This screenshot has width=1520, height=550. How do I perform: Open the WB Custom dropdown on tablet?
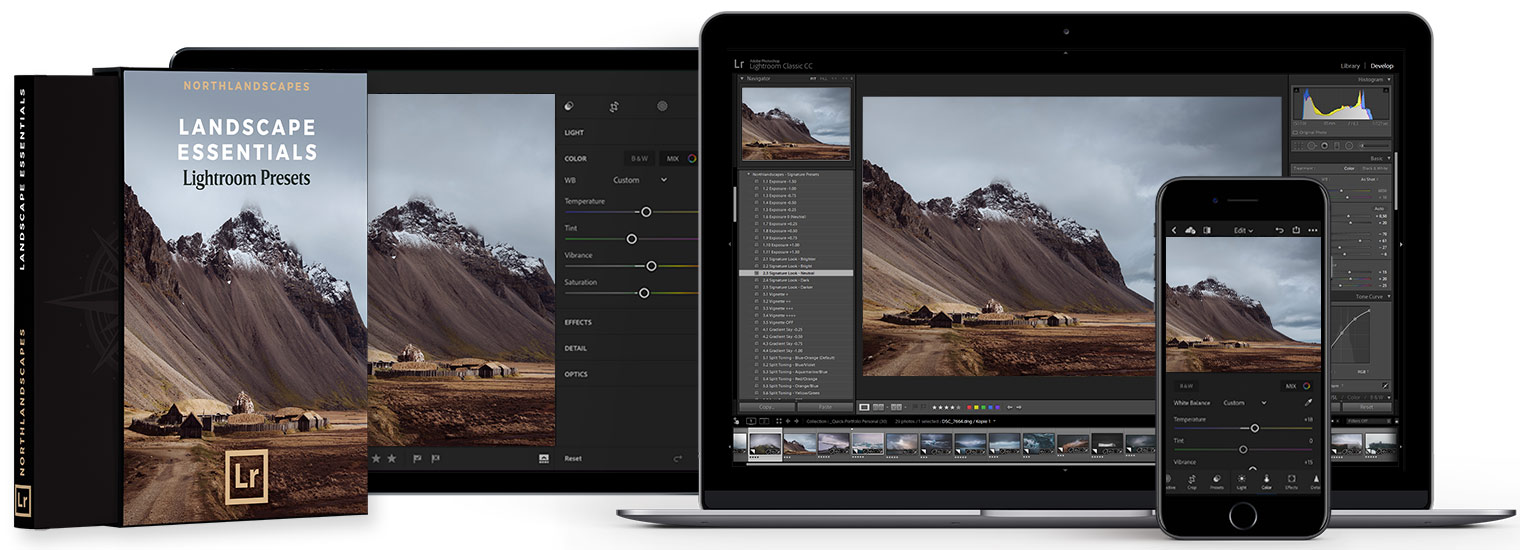640,180
